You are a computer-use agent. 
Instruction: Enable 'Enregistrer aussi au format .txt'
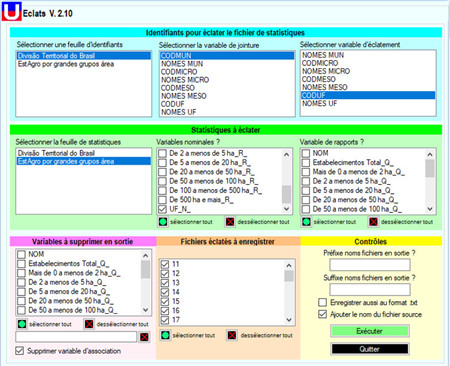(322, 302)
